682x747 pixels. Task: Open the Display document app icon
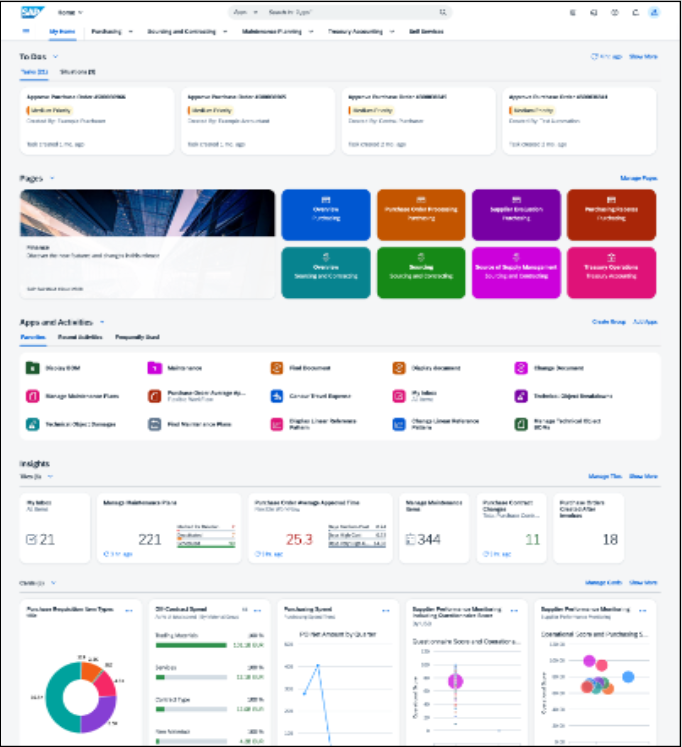click(x=399, y=368)
